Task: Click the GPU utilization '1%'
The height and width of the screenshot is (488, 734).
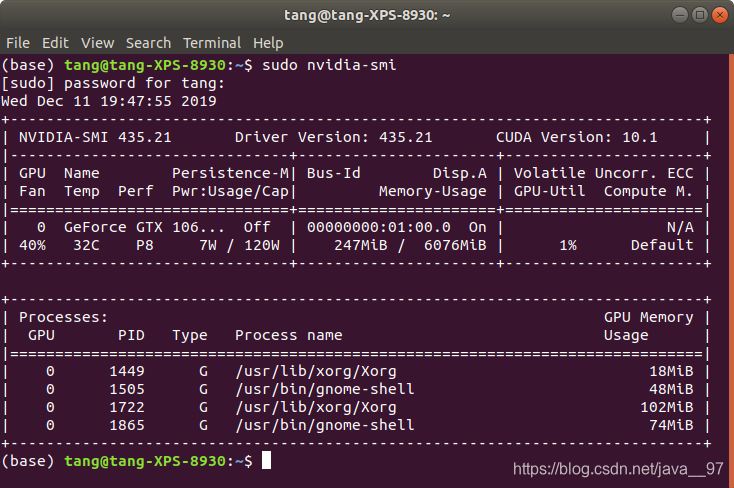Action: [x=568, y=245]
